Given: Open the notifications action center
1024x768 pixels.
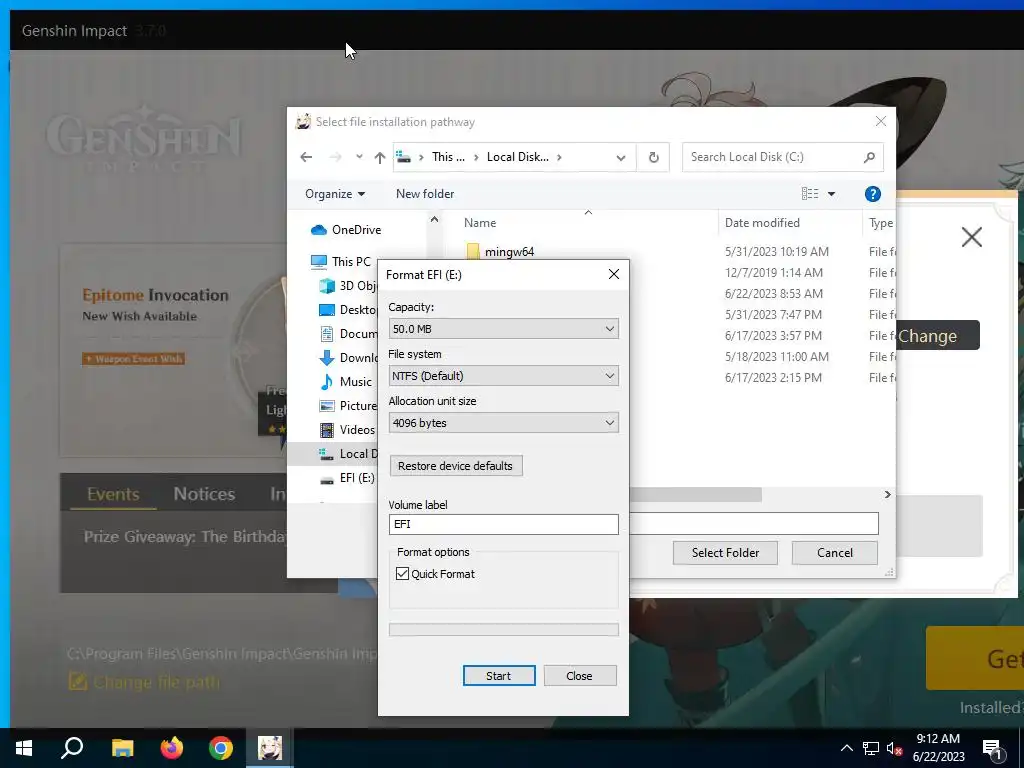Looking at the screenshot, I should click(x=992, y=748).
